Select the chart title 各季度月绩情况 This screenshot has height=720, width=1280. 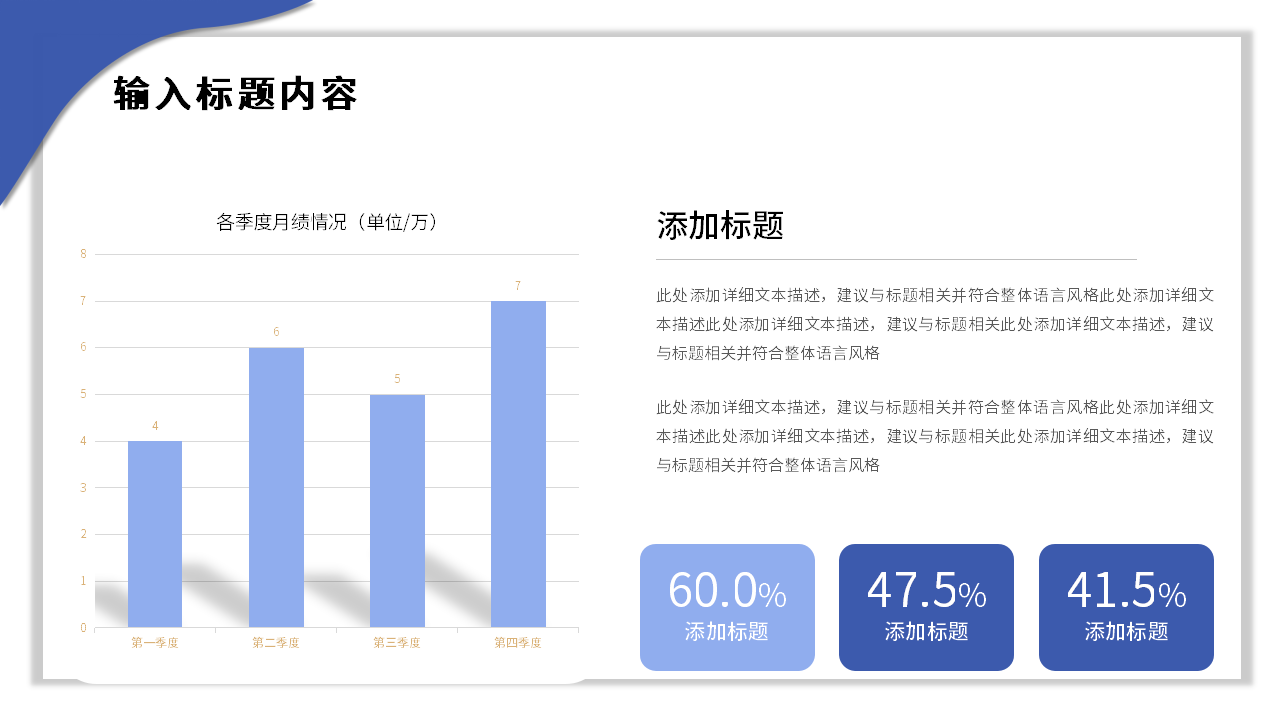tap(329, 222)
